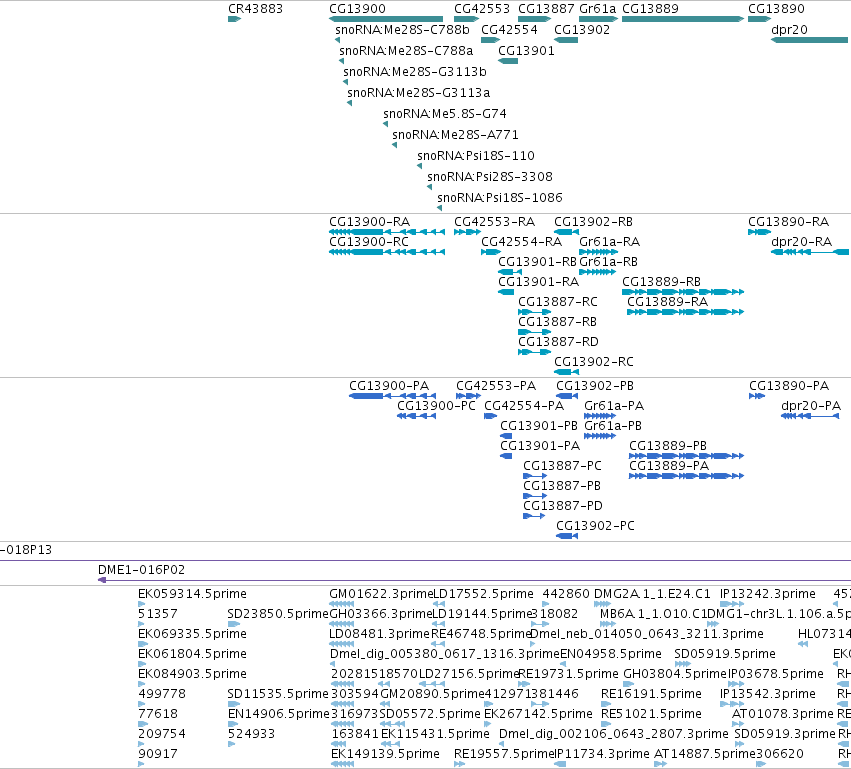This screenshot has width=851, height=769.
Task: Select transcript CG42554-RA
Action: tap(491, 252)
